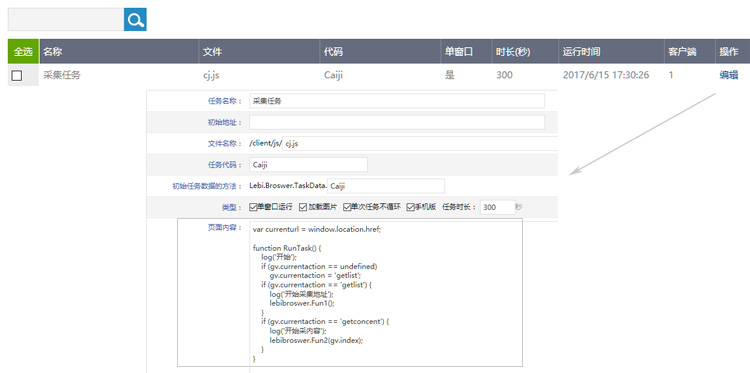Focus the 文件名称 input containing cj.js

tap(420, 143)
